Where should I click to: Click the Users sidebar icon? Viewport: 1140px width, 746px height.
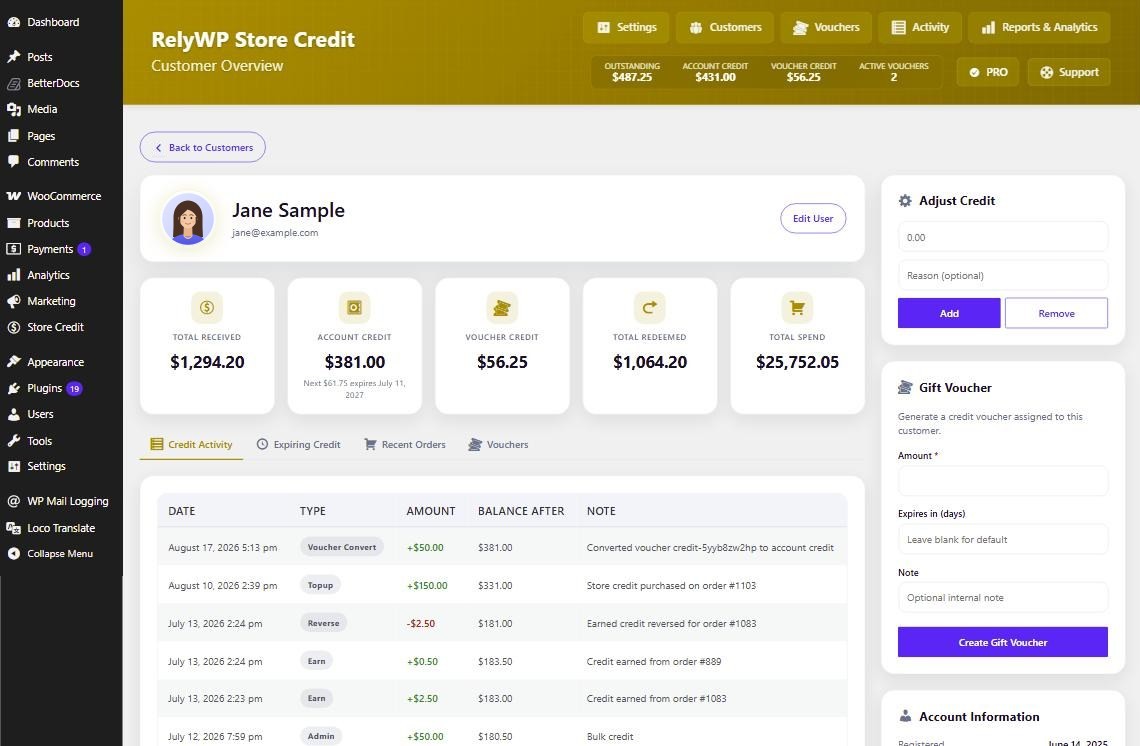tap(13, 414)
